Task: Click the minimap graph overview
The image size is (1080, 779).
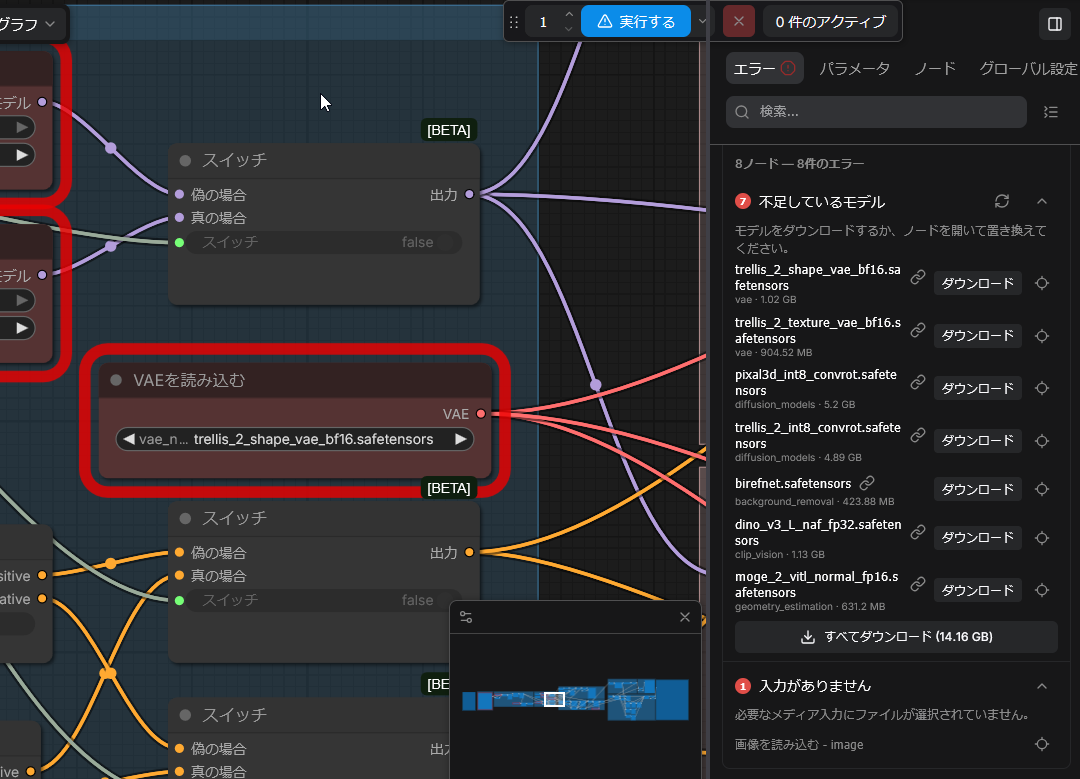Action: [x=575, y=699]
